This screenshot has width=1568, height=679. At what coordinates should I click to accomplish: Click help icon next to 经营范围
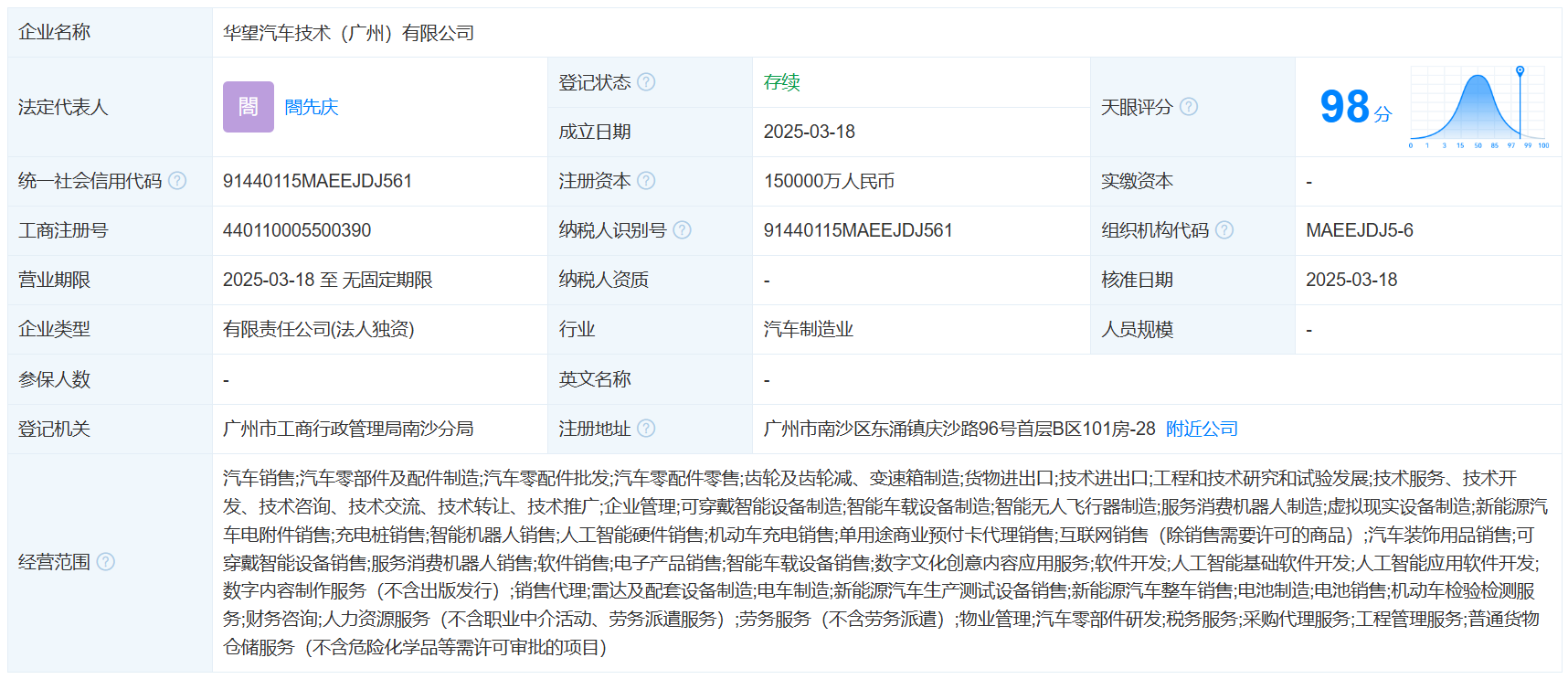[x=106, y=562]
